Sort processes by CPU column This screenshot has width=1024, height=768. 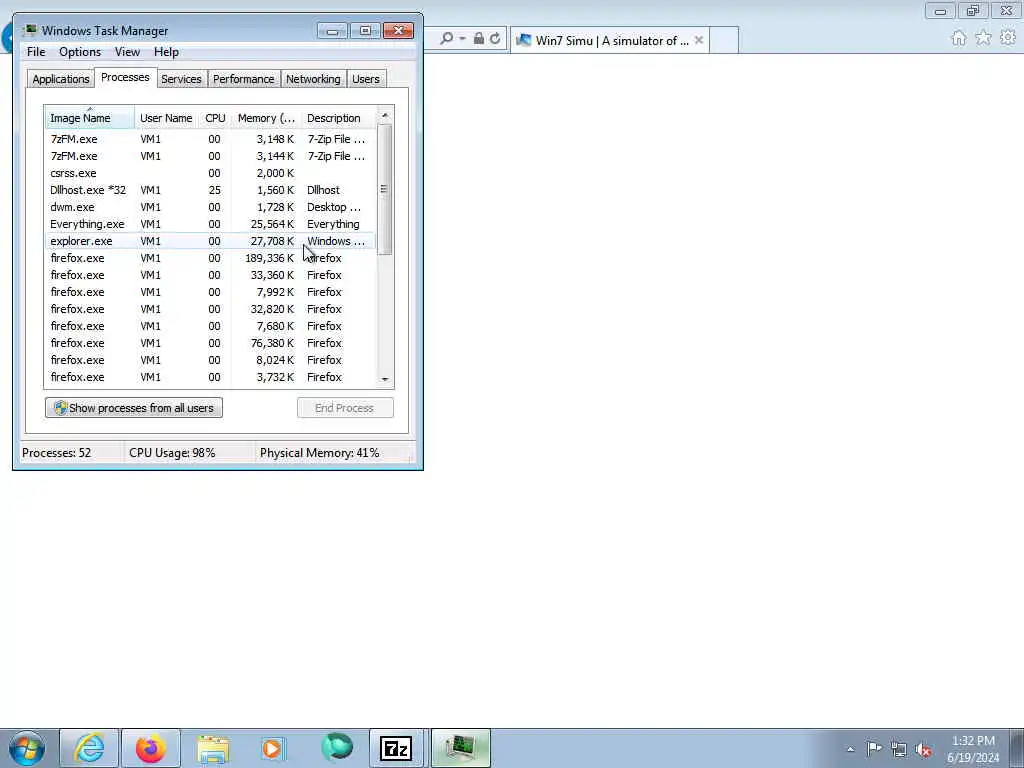215,118
